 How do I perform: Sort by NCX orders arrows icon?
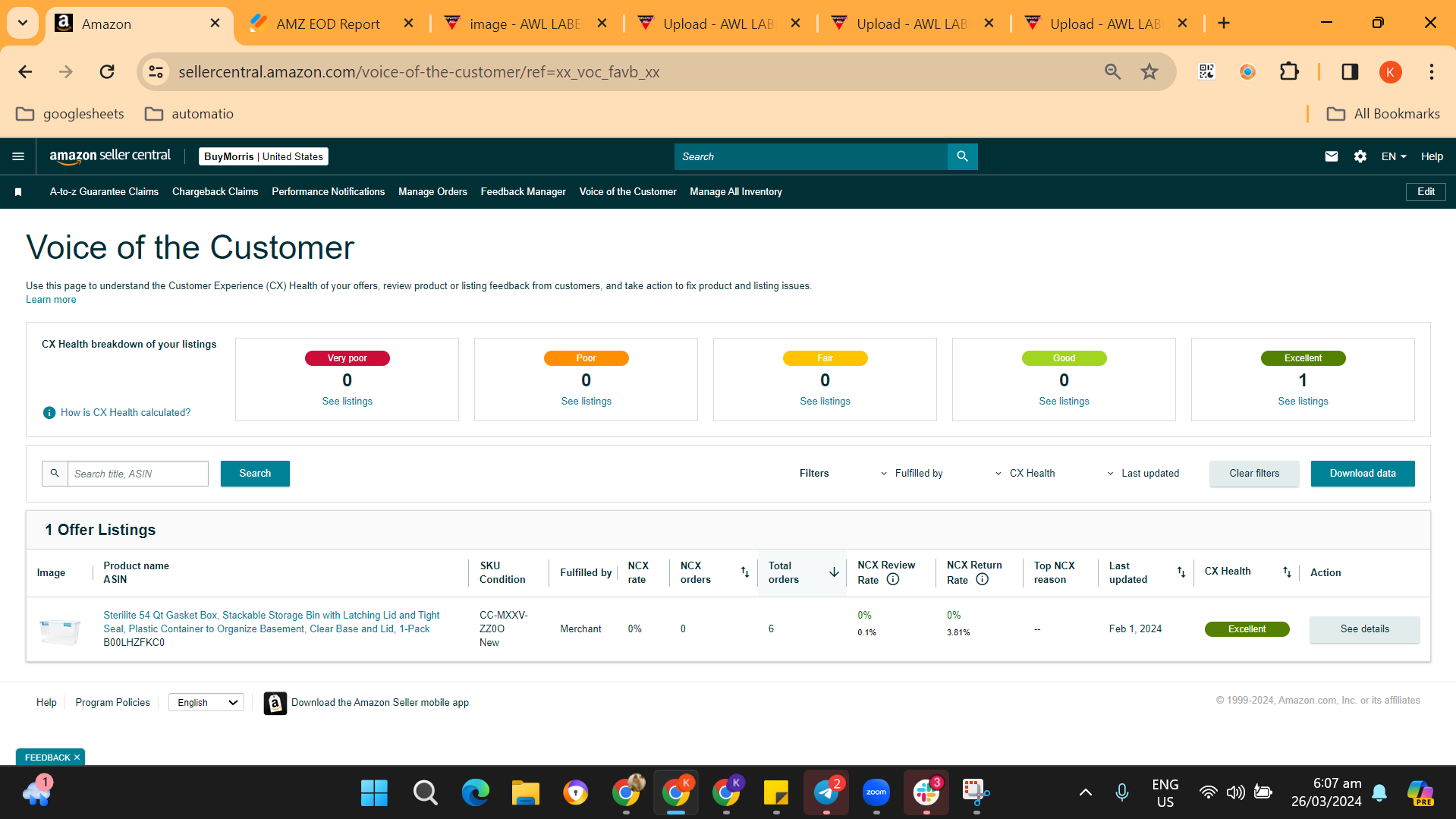coord(745,572)
